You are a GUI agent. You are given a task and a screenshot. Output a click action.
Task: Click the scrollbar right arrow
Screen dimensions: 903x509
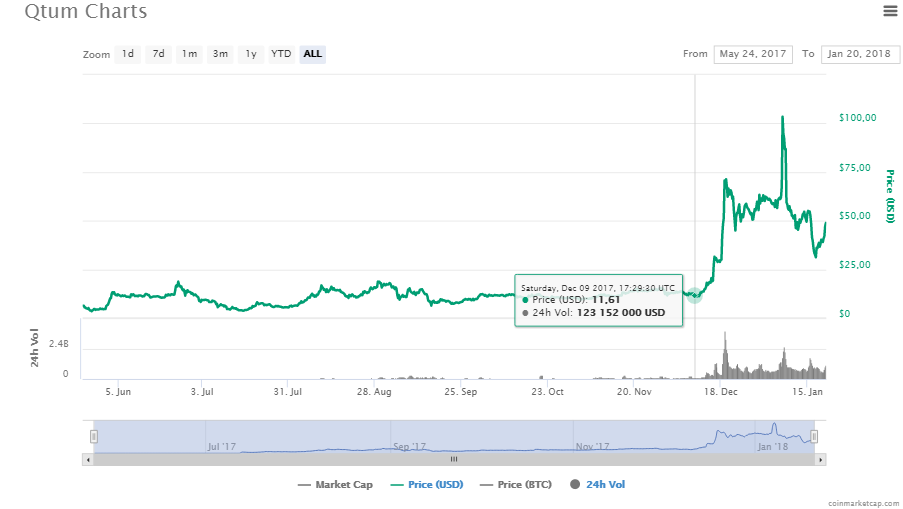tap(821, 459)
